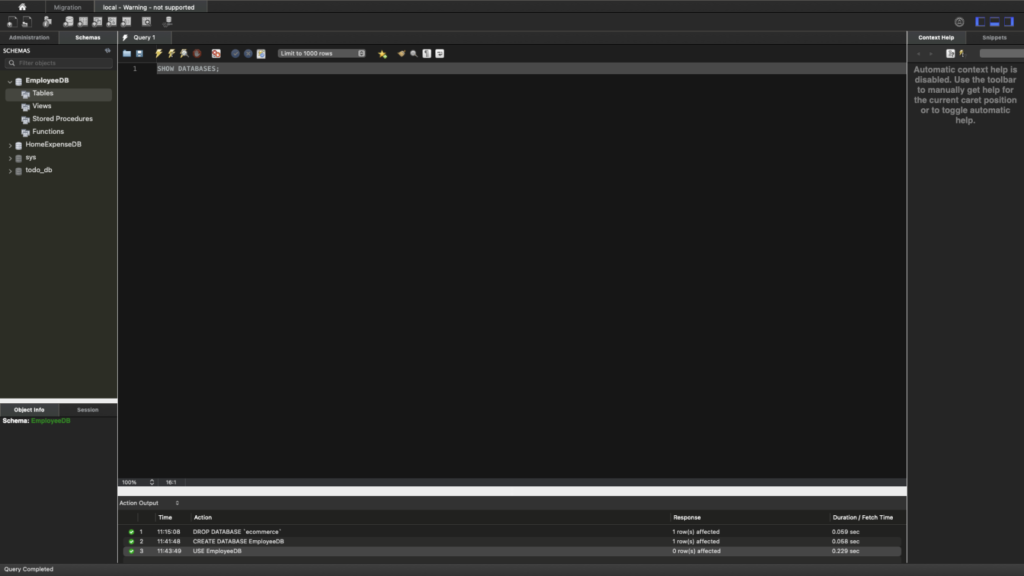
Task: Open the Limit to 1000 rows dropdown
Action: [321, 53]
